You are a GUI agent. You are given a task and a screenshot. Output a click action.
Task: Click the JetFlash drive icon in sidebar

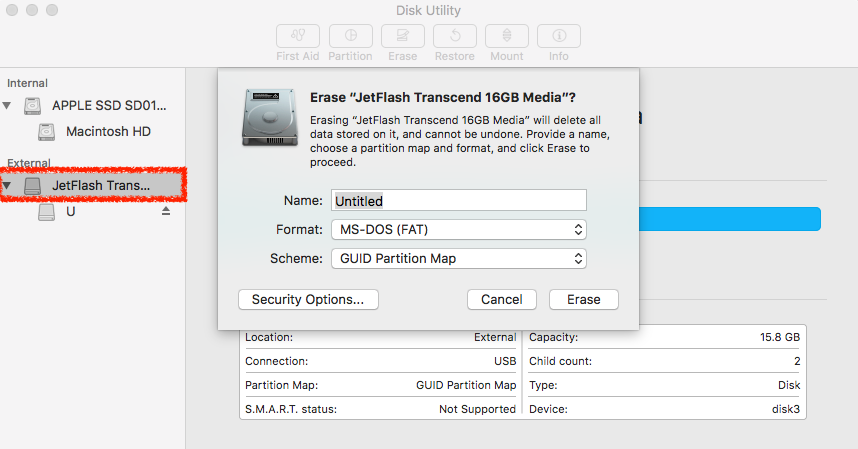32,186
